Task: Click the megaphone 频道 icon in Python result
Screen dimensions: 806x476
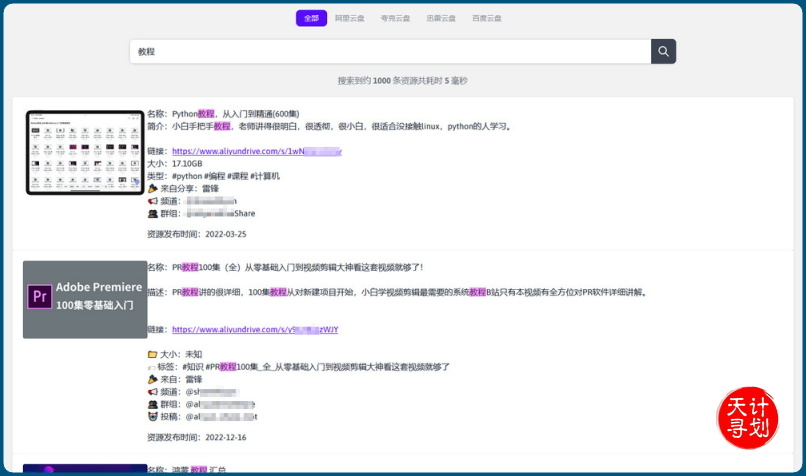Action: coord(153,201)
